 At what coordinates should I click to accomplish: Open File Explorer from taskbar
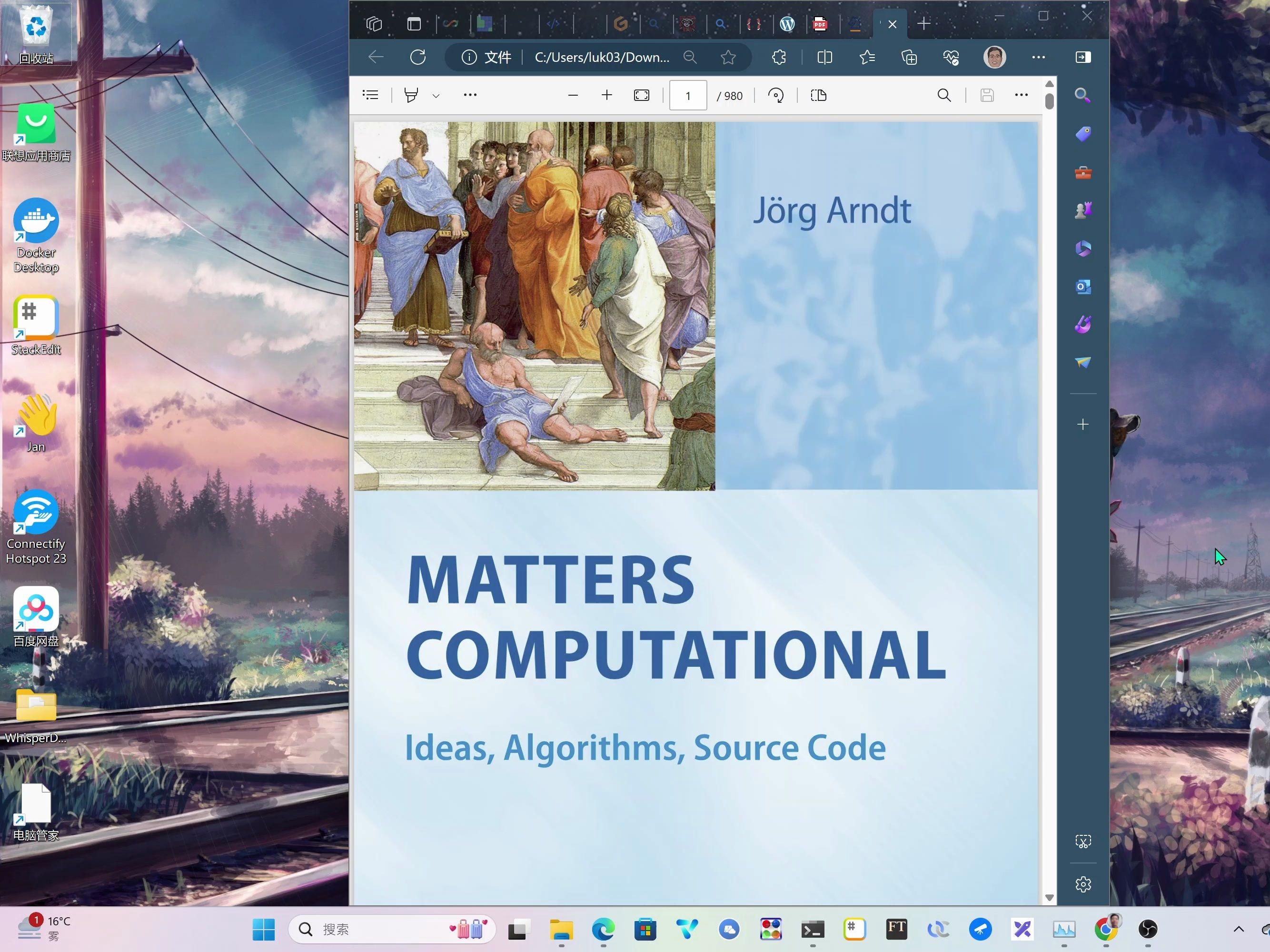pos(561,929)
